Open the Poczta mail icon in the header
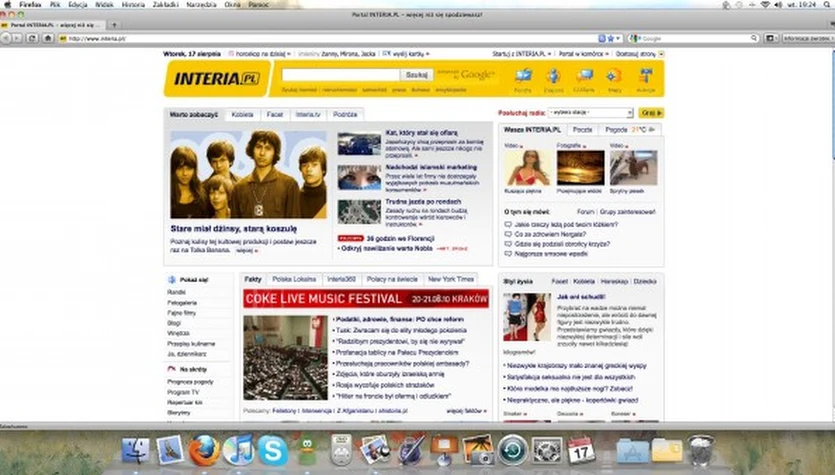 [523, 76]
